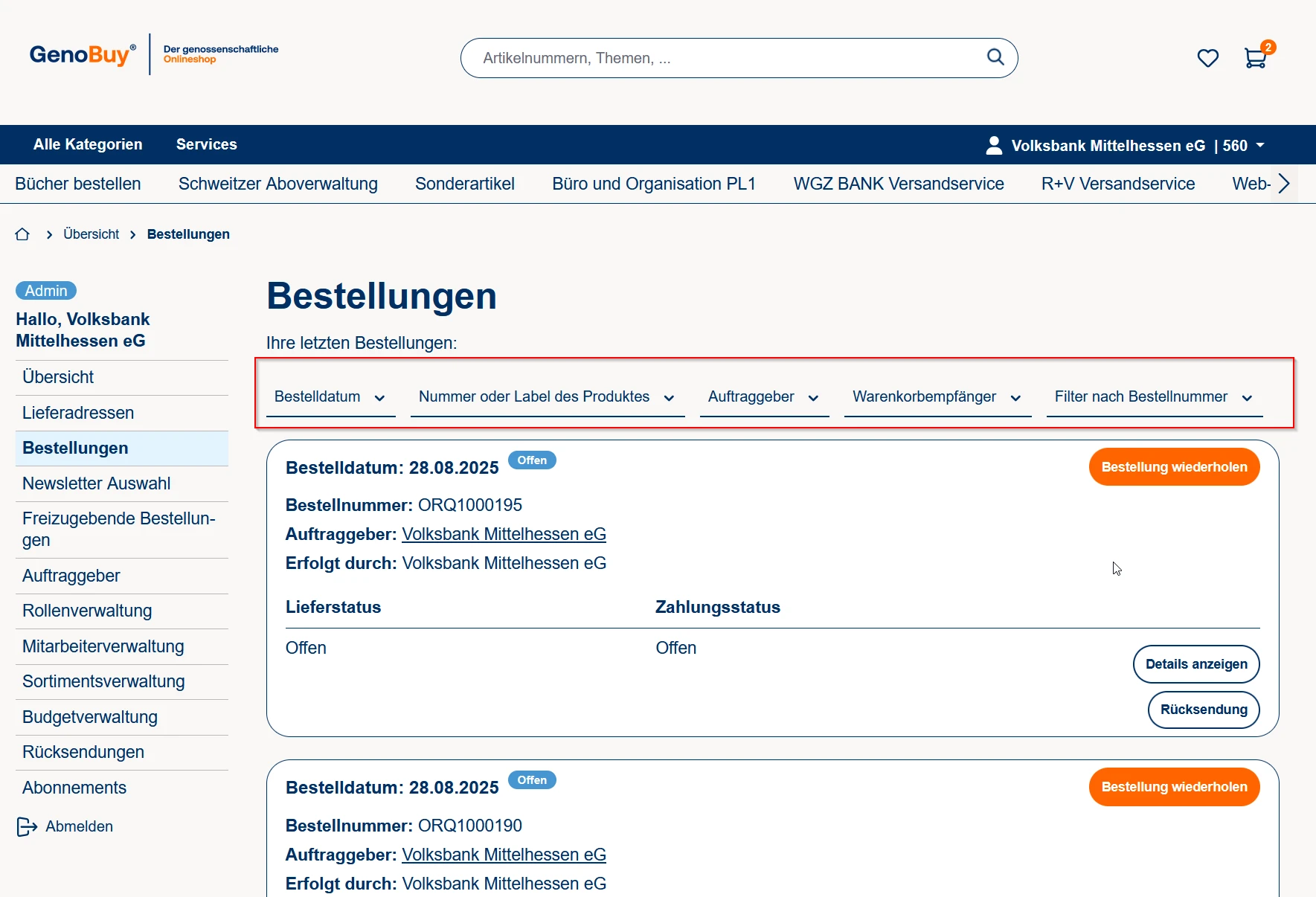Click Details anzeigen for first order
The height and width of the screenshot is (897, 1316).
[x=1195, y=664]
